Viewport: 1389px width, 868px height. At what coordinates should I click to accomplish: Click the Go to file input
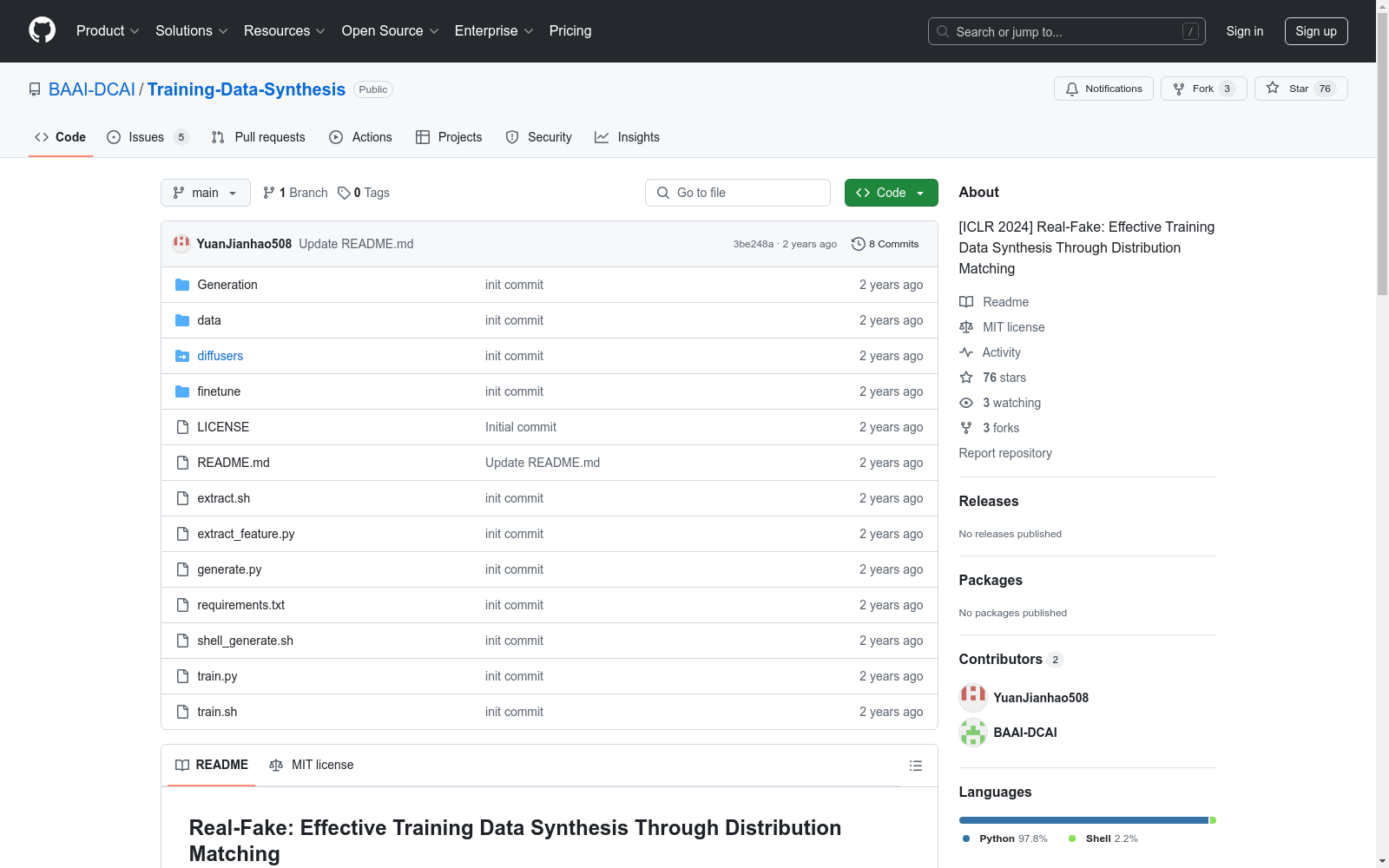tap(738, 193)
